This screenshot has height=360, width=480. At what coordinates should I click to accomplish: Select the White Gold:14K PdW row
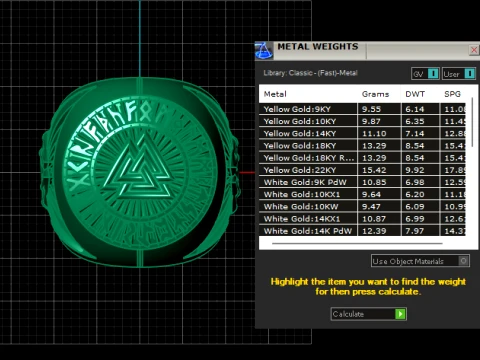click(x=362, y=231)
